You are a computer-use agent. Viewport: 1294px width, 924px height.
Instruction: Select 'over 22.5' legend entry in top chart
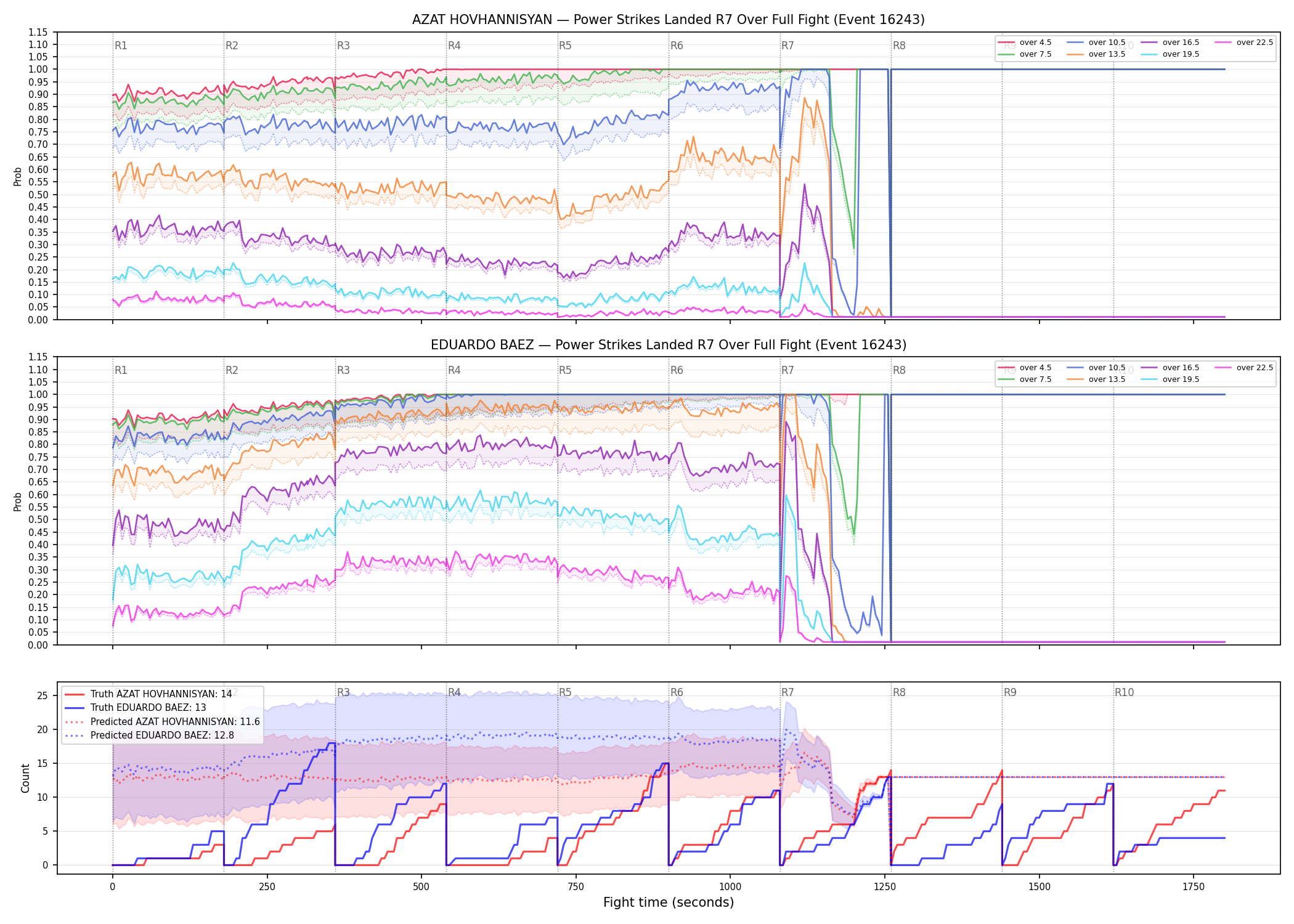tap(1244, 43)
